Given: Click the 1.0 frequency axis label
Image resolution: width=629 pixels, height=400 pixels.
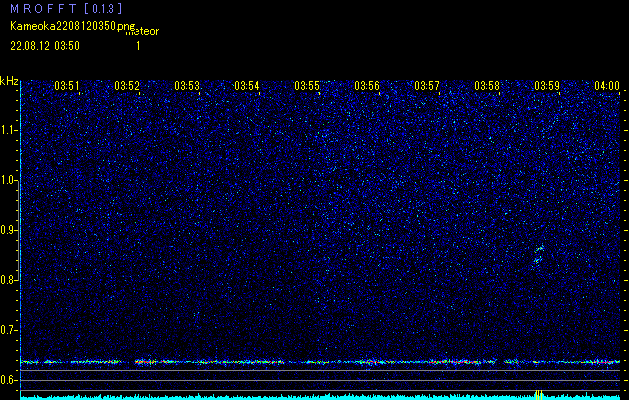Looking at the screenshot, I should (x=9, y=180).
